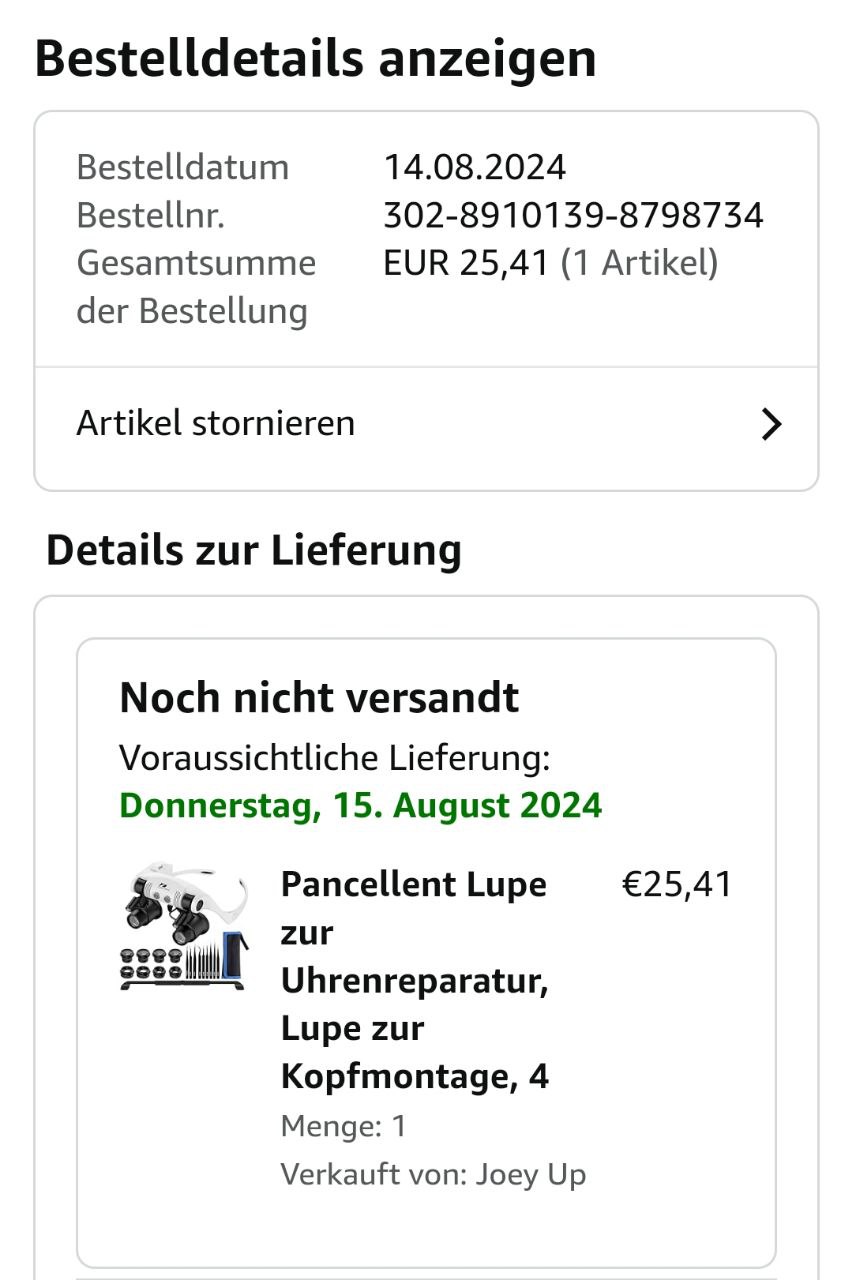Tap the green Donnerstag, 15. August 2024 date
This screenshot has width=852, height=1280.
[360, 805]
